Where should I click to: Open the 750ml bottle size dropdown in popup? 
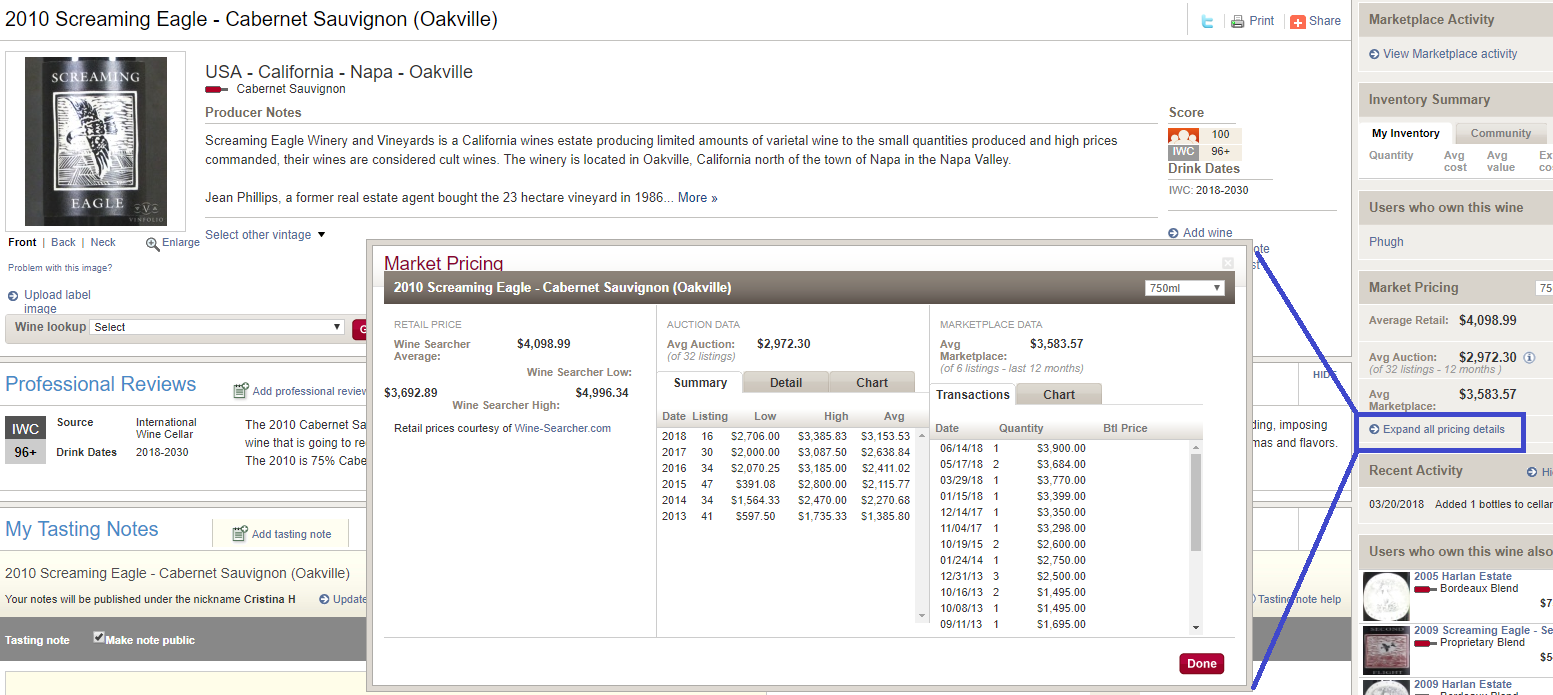[x=1185, y=288]
